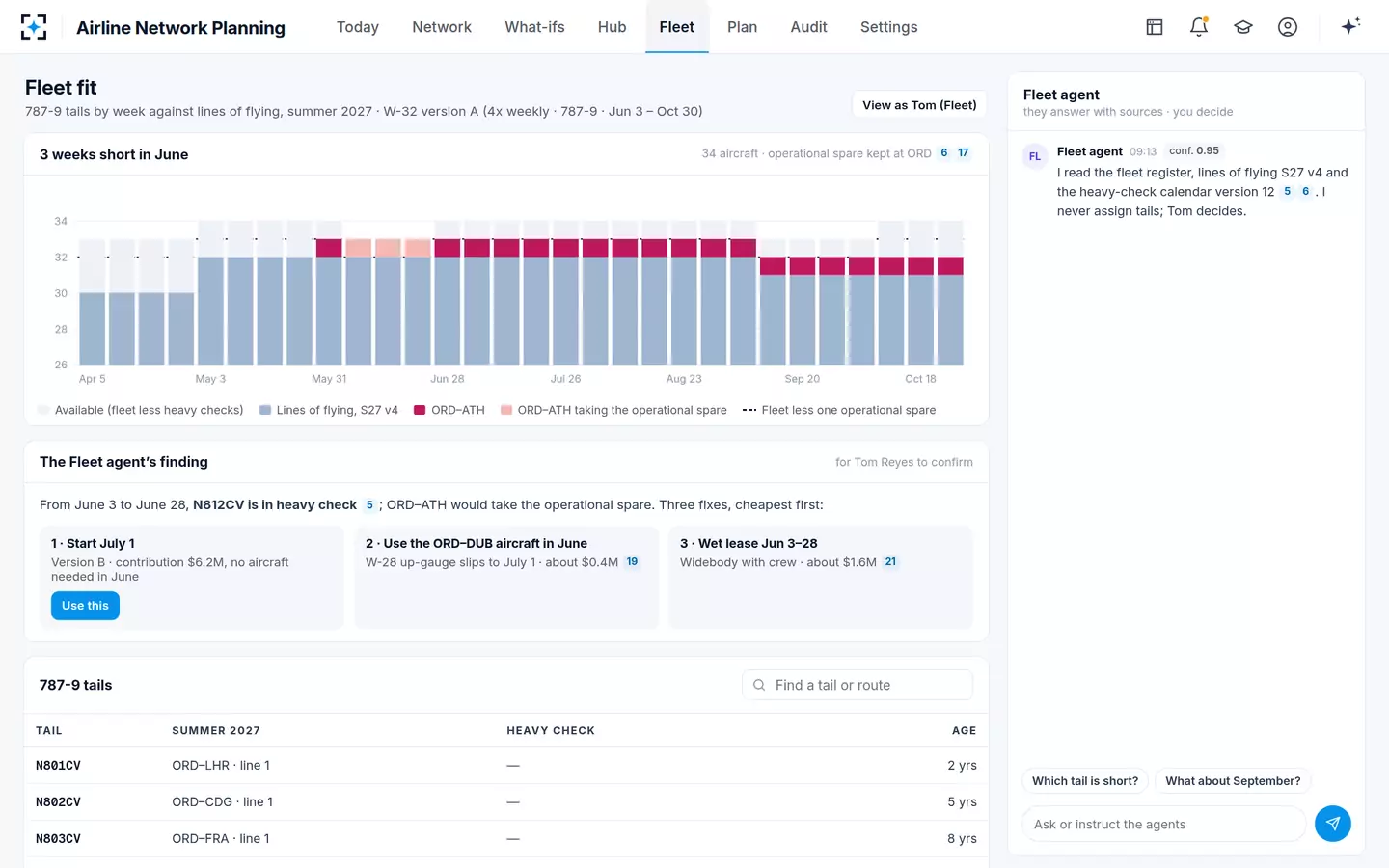Image resolution: width=1389 pixels, height=868 pixels.
Task: Switch to the Network tab
Action: coord(442,27)
